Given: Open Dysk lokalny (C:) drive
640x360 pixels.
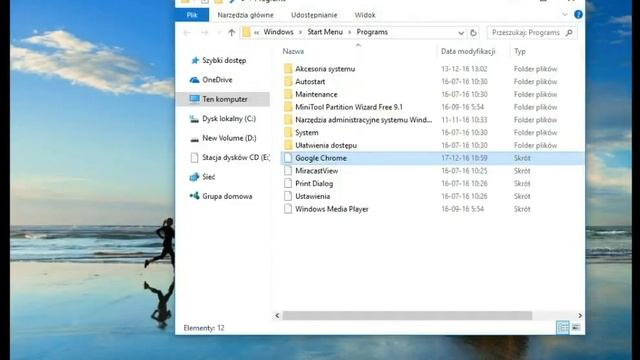Looking at the screenshot, I should click(x=229, y=119).
